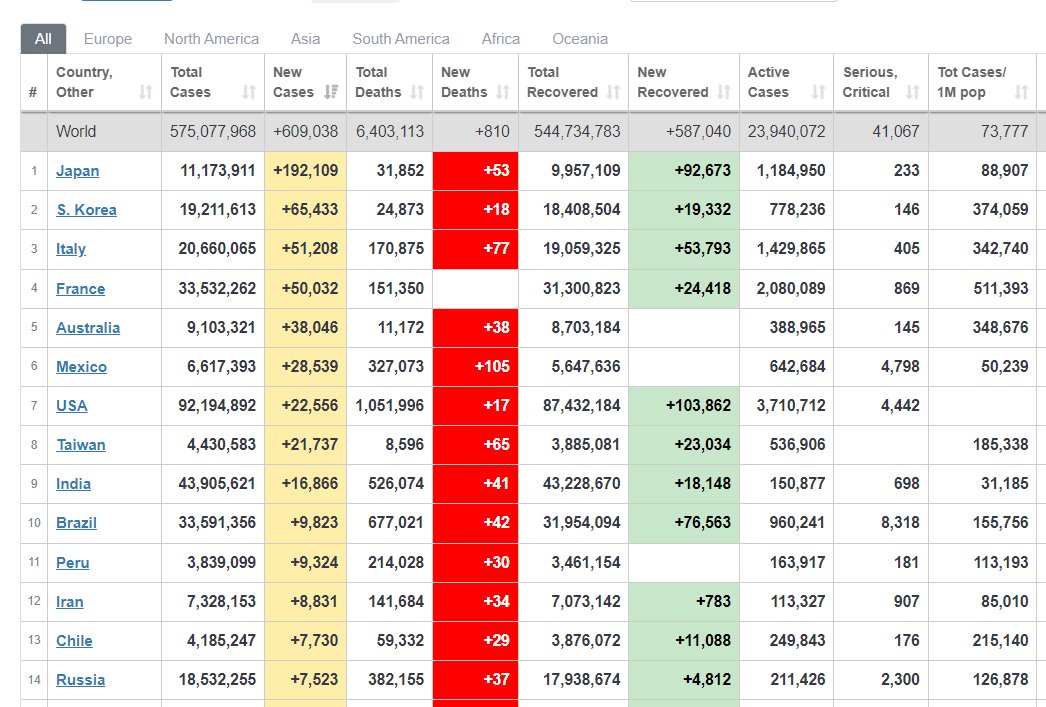Screen dimensions: 1046x707
Task: Open the Iran country link
Action: (69, 602)
